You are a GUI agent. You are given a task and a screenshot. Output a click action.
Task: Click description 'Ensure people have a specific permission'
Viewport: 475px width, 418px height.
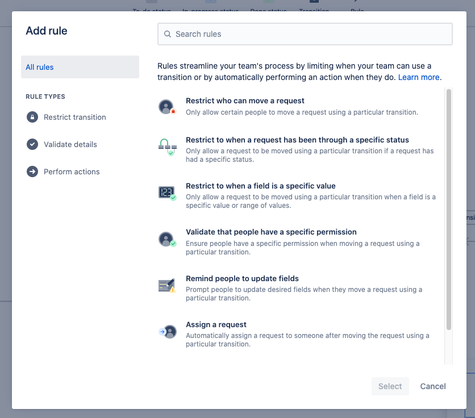303,248
